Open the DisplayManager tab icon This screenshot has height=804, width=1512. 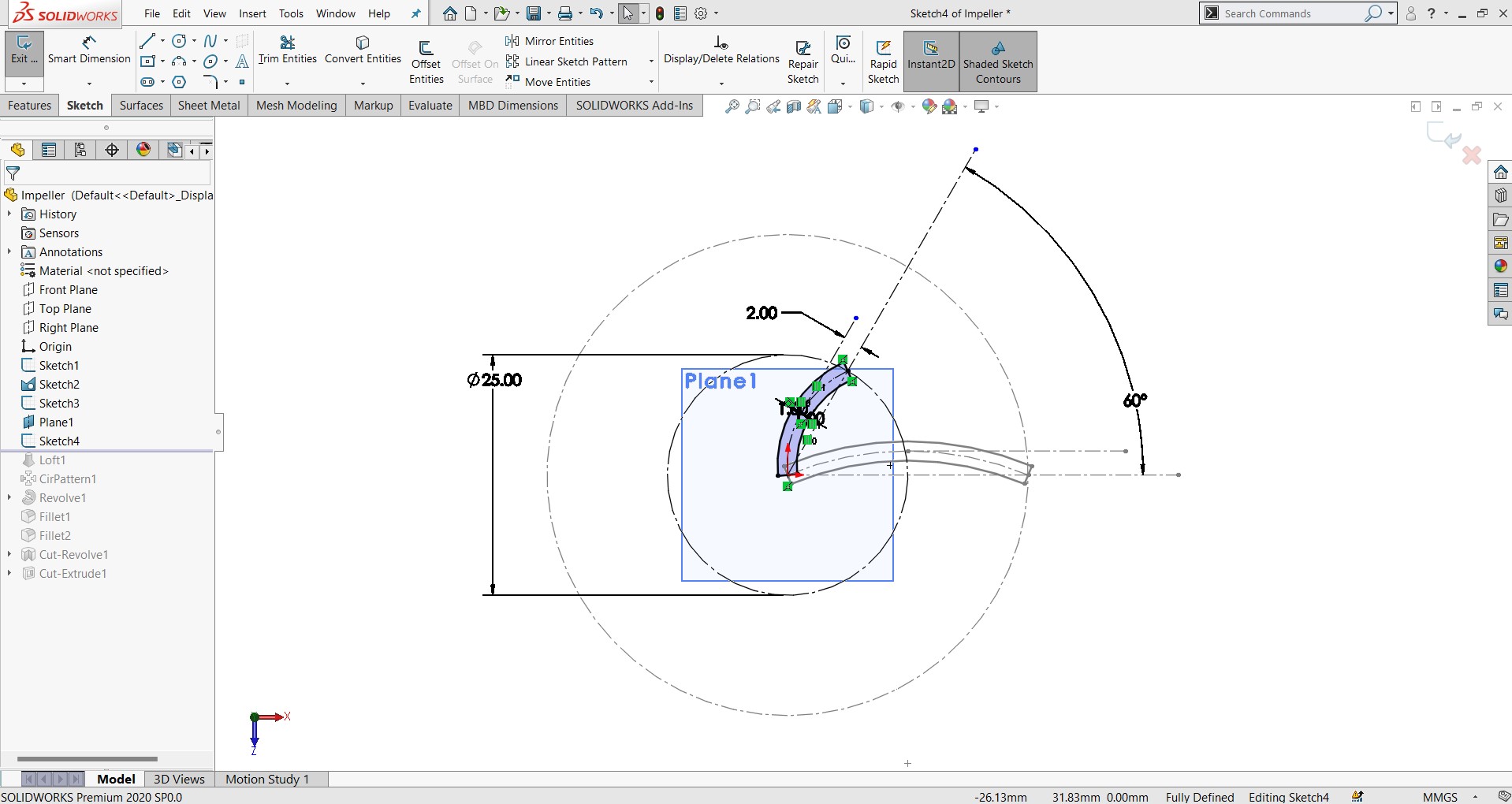click(x=143, y=150)
